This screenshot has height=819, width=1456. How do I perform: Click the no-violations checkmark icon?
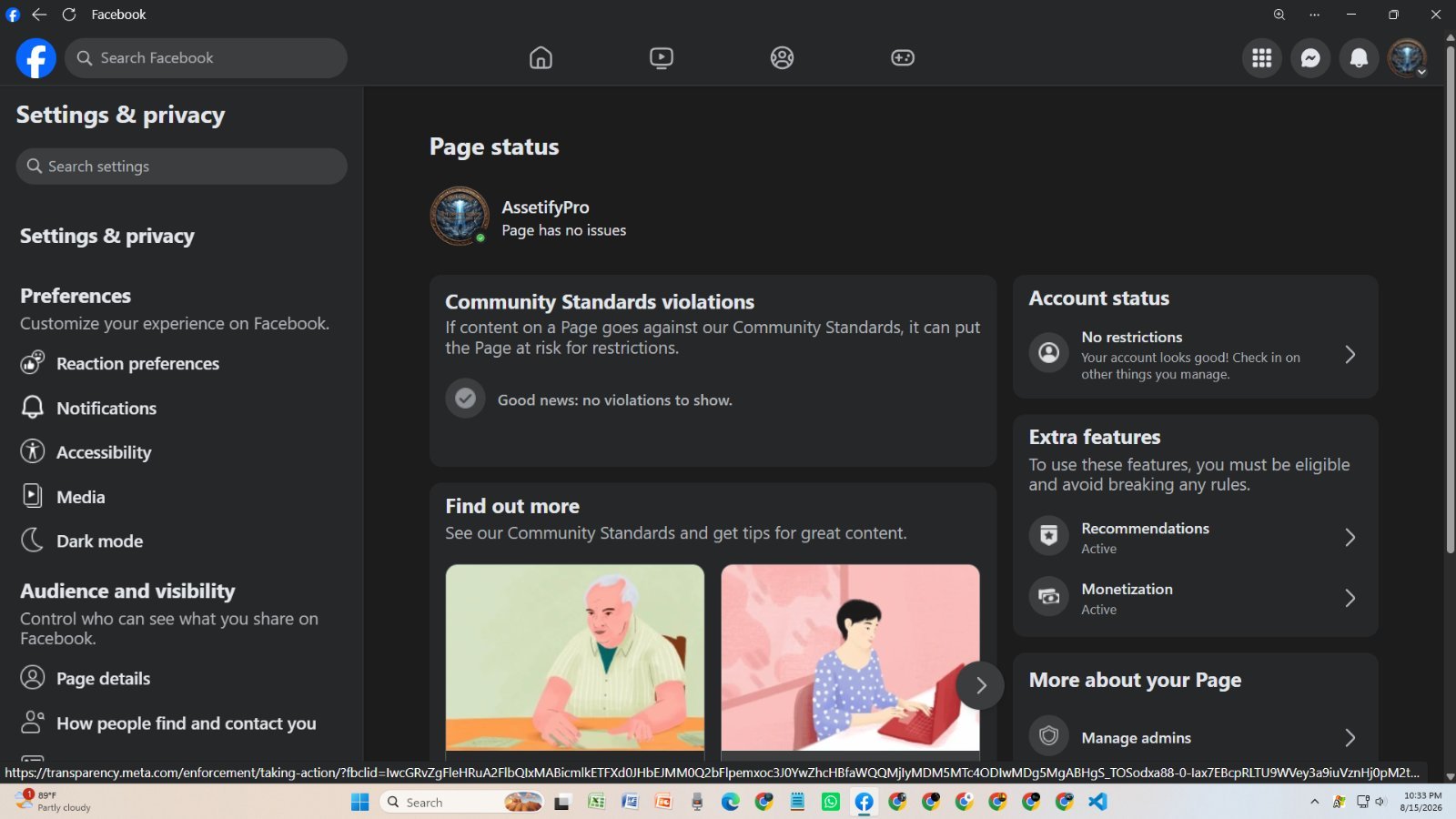pos(465,399)
